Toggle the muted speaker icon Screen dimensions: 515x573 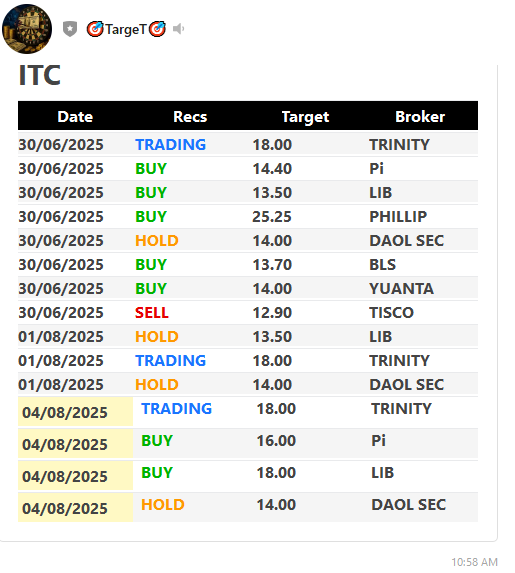[178, 29]
